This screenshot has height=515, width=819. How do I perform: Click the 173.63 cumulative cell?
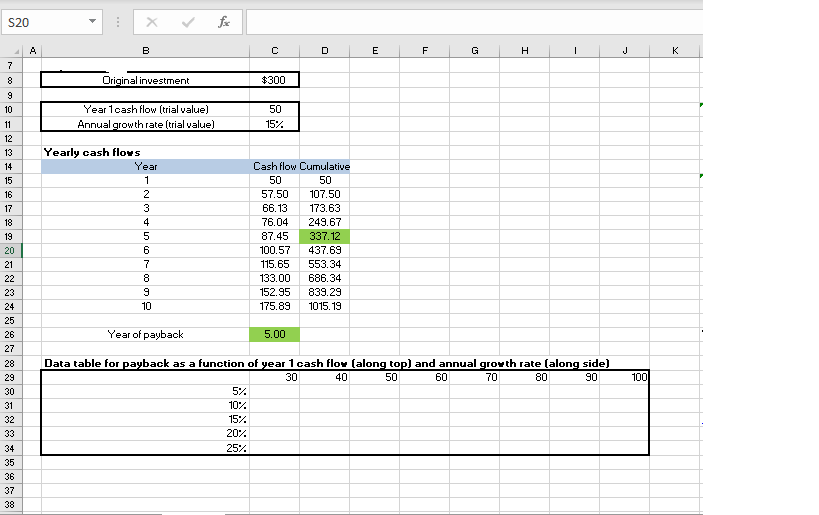click(x=325, y=208)
